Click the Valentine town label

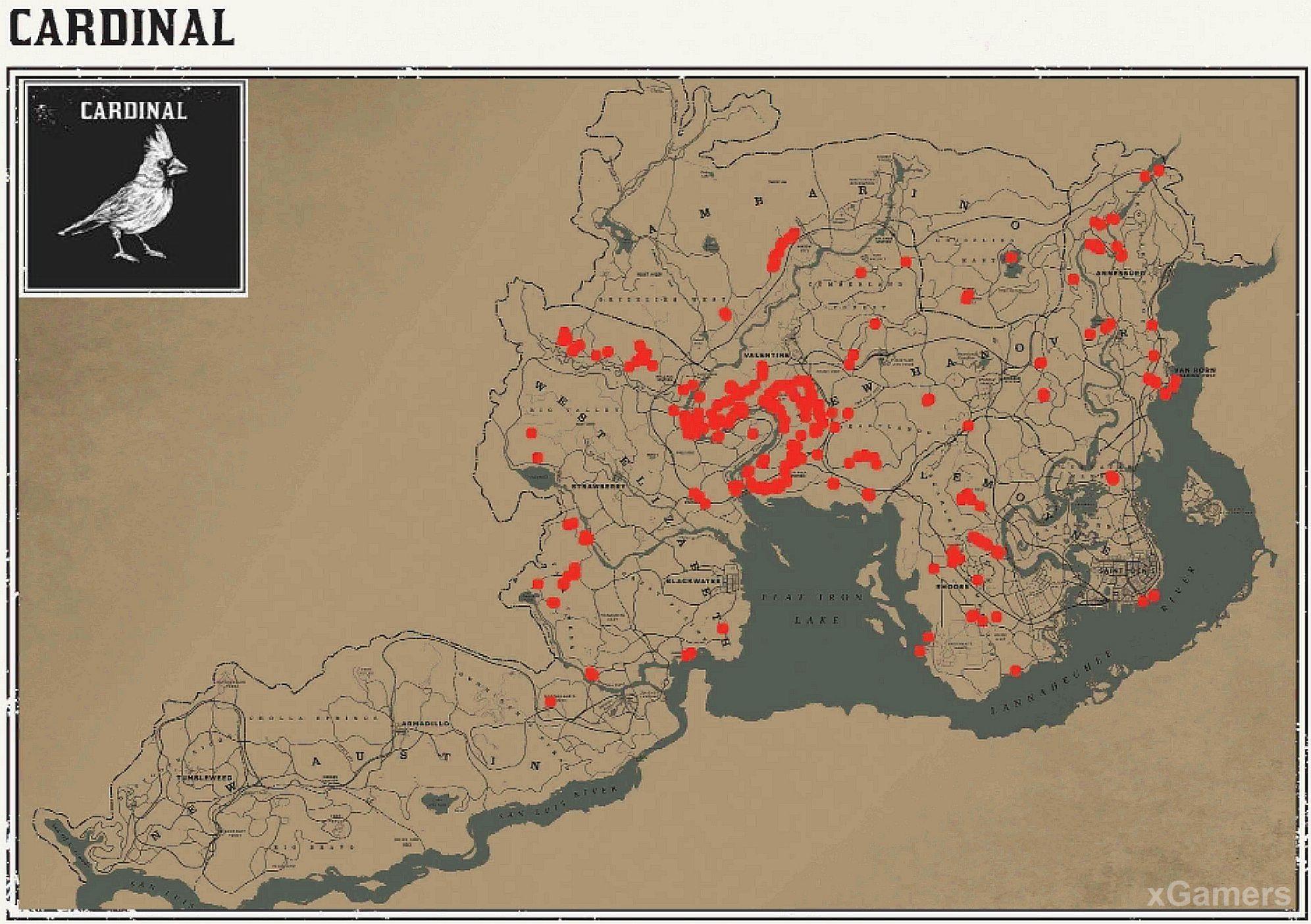(x=766, y=355)
